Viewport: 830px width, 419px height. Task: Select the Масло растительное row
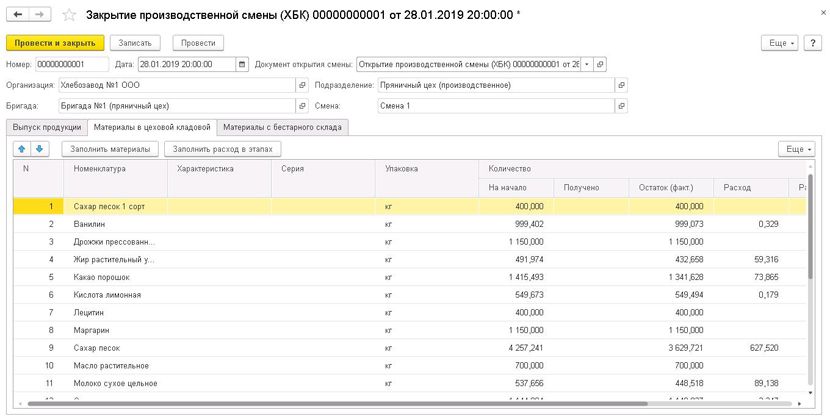pyautogui.click(x=410, y=366)
